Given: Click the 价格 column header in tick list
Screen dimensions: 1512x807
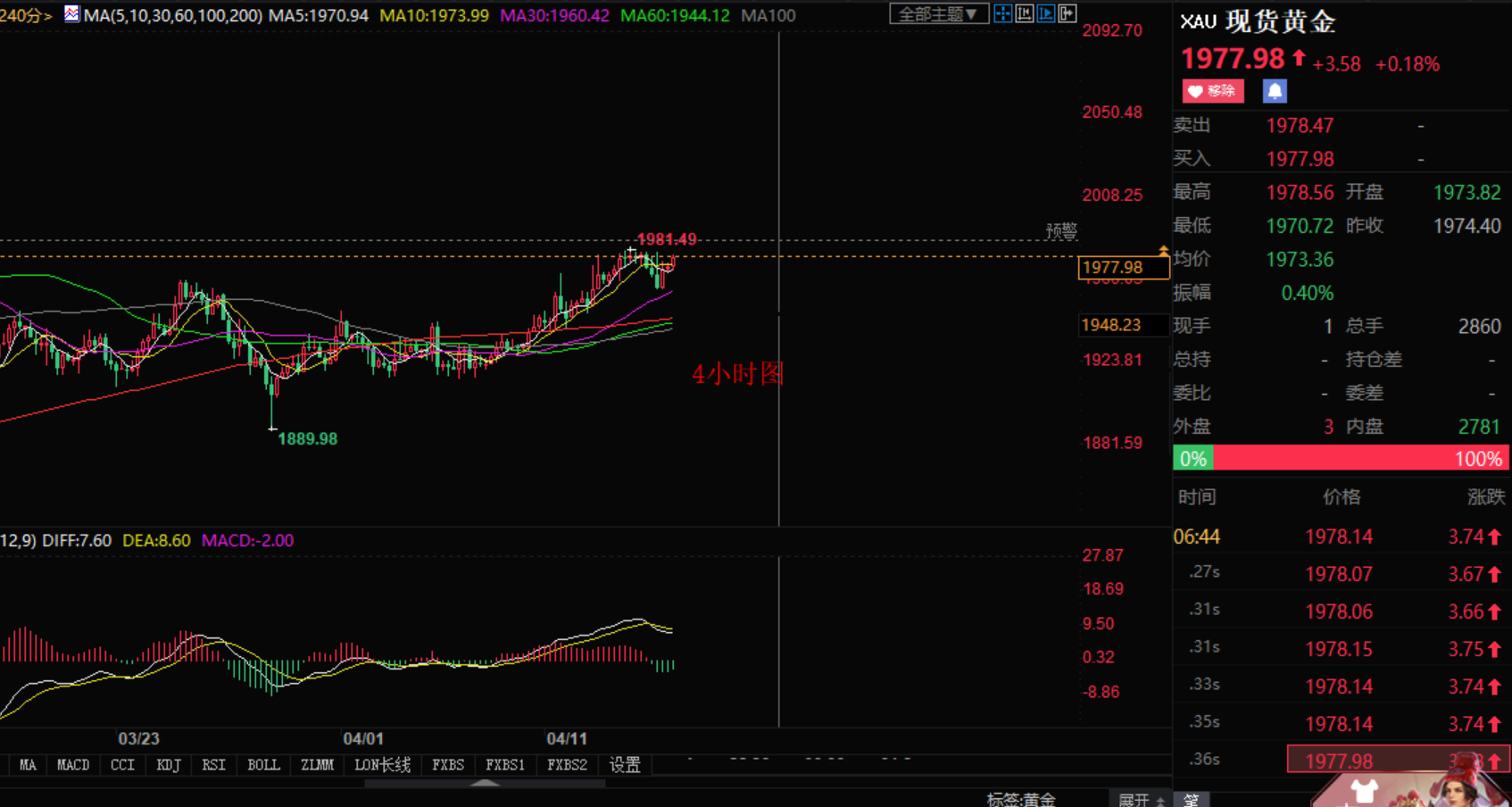Looking at the screenshot, I should 1342,497.
